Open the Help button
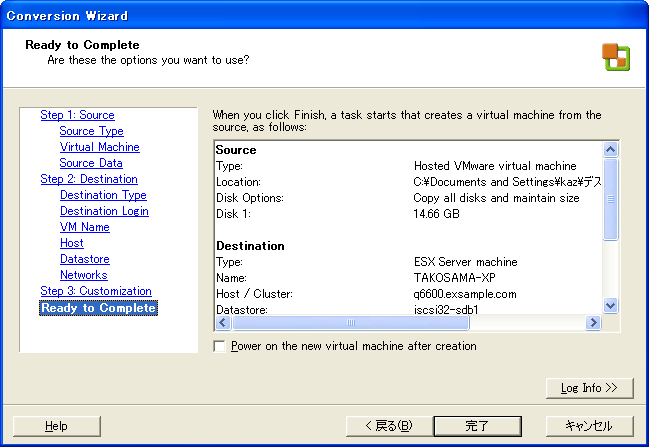Screen dimensions: 649x447 coord(57,426)
